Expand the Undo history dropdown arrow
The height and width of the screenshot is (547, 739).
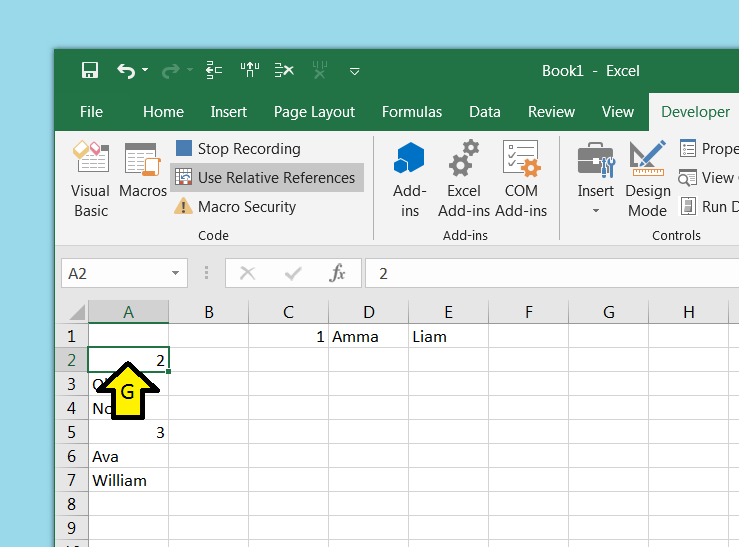tap(145, 70)
